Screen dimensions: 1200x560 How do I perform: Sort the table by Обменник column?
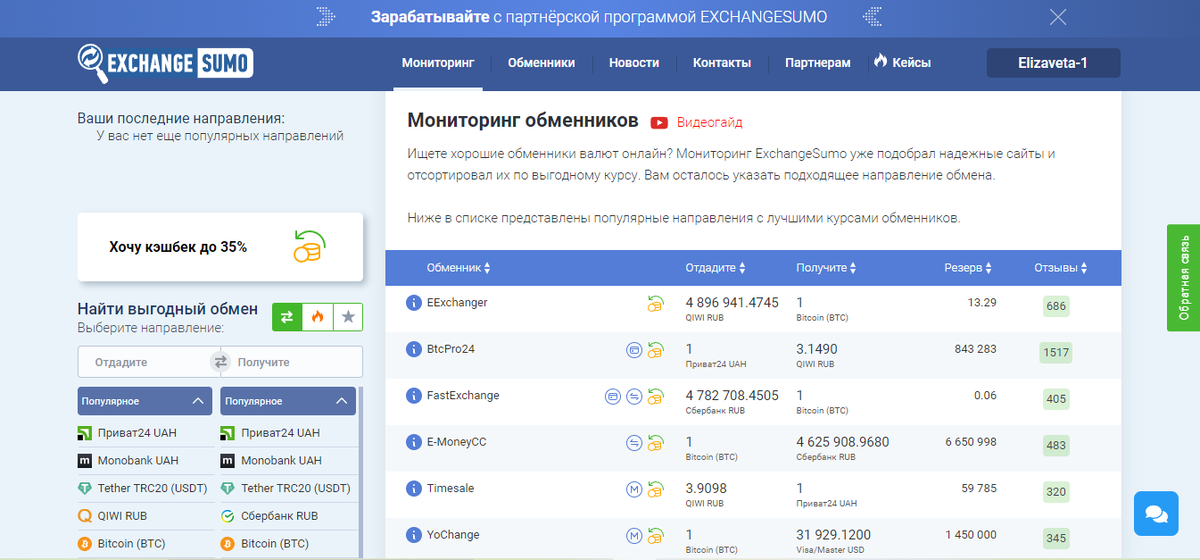[x=458, y=268]
